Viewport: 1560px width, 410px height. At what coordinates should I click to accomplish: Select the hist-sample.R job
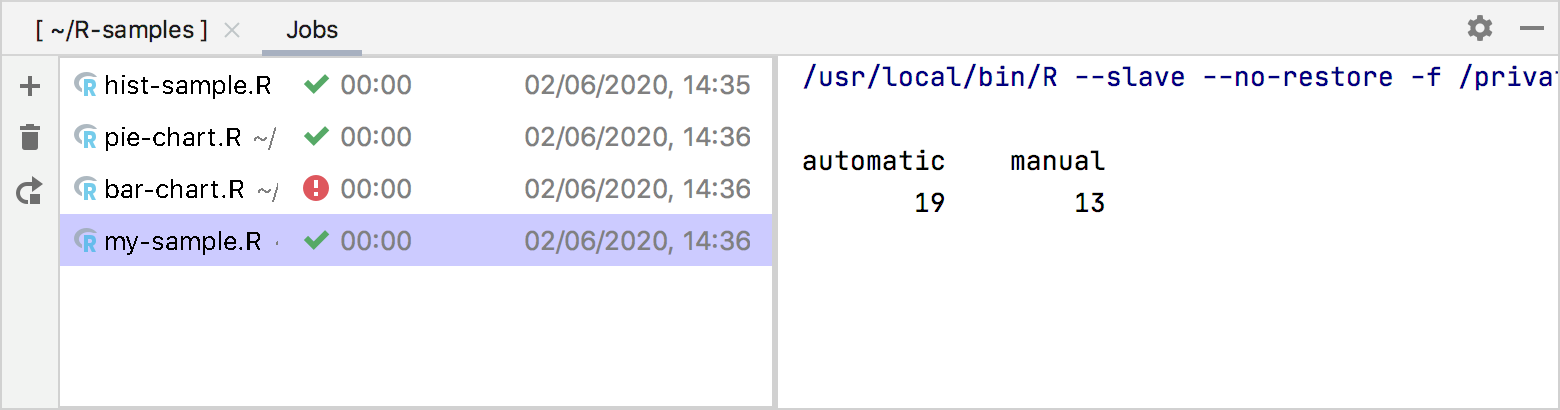tap(187, 86)
